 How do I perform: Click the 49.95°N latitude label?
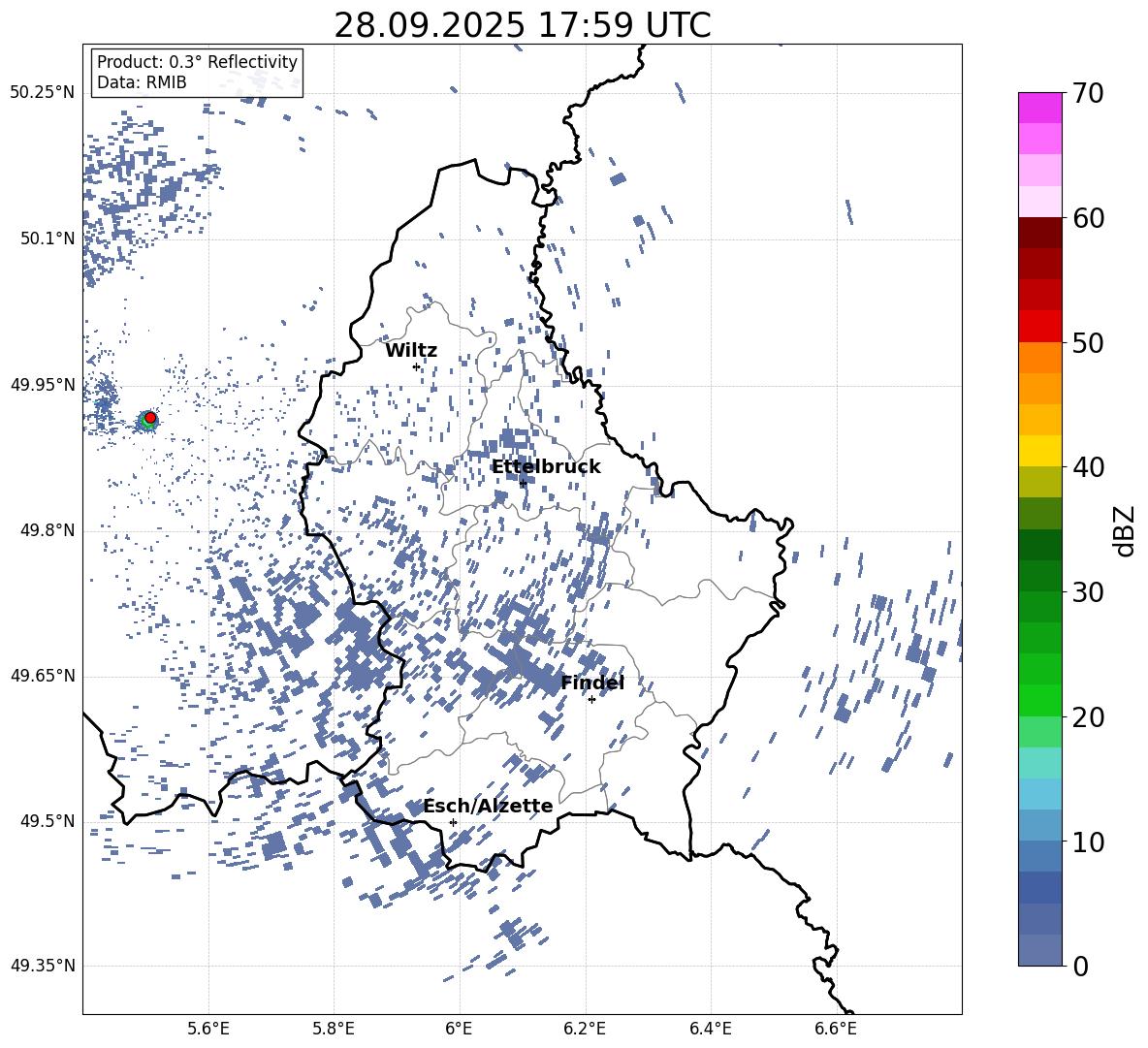[x=43, y=385]
